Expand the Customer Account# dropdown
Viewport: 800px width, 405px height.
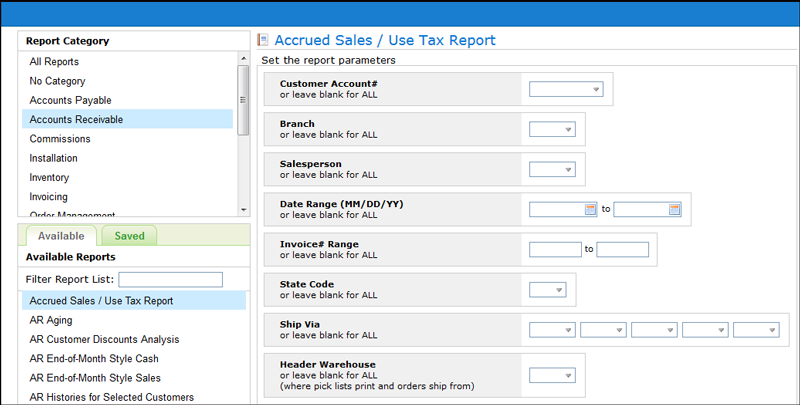(566, 89)
